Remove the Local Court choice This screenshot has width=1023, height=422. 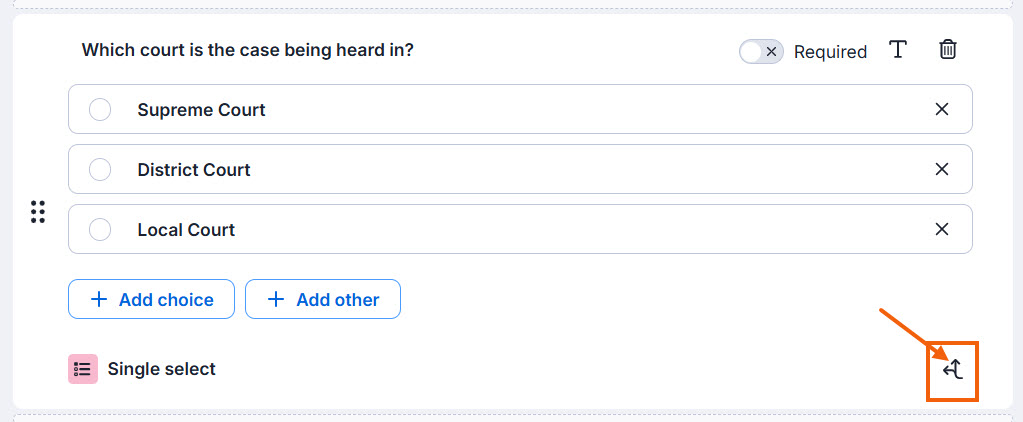point(941,229)
